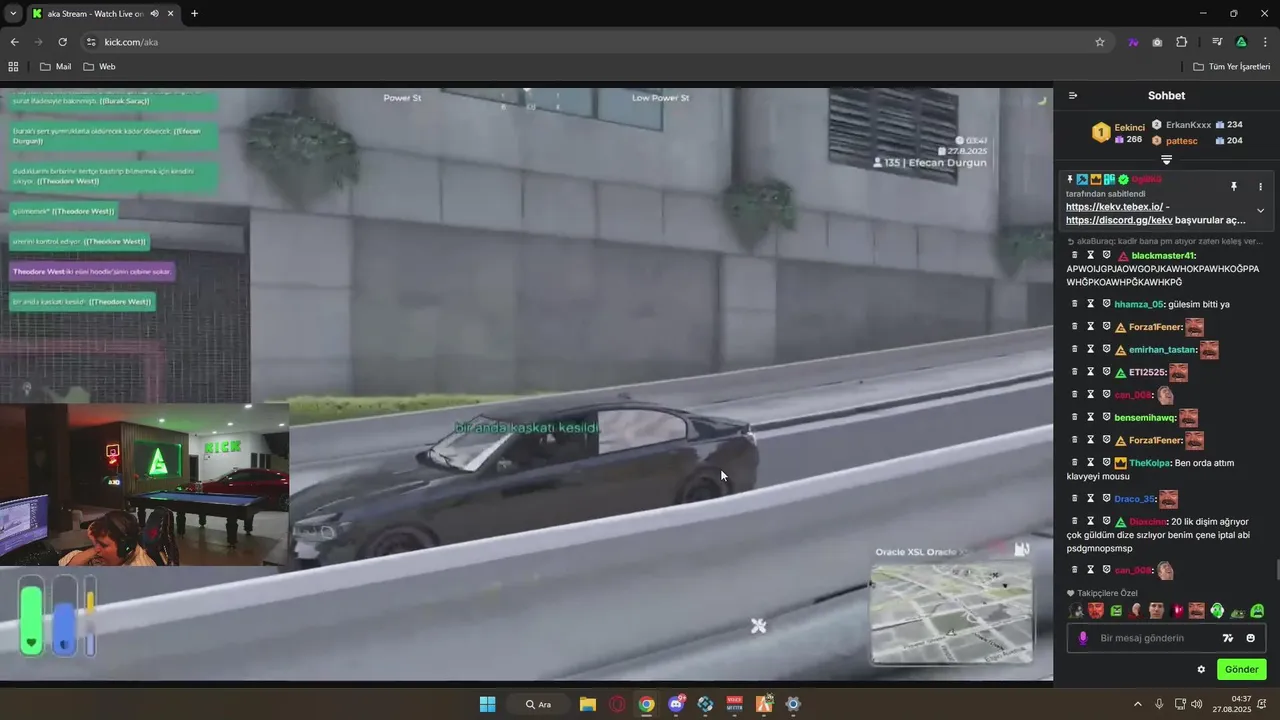Image resolution: width=1280 pixels, height=720 pixels.
Task: Open the apps grid in bookmarks bar
Action: click(13, 66)
